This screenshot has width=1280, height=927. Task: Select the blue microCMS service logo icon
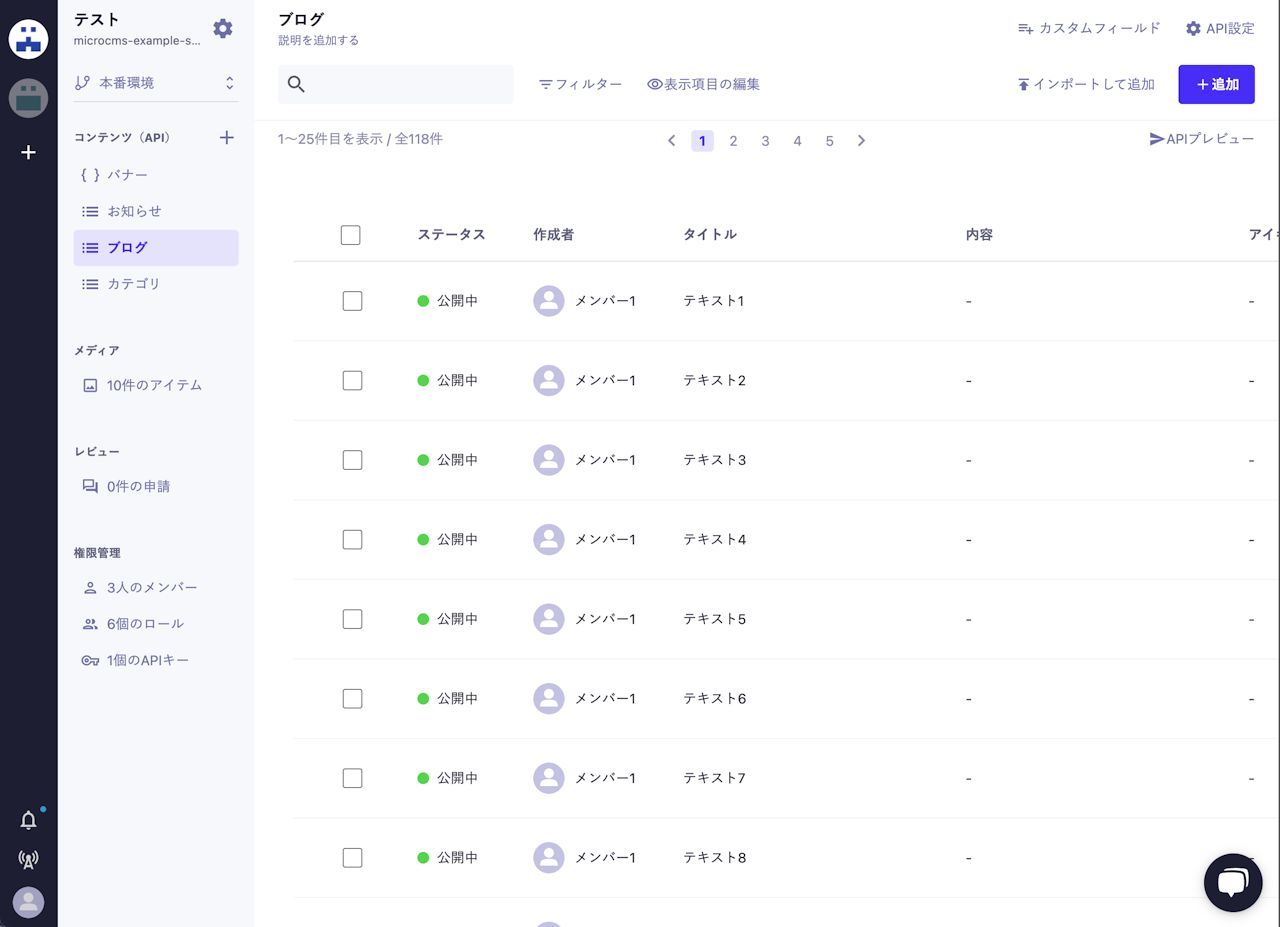(x=29, y=40)
